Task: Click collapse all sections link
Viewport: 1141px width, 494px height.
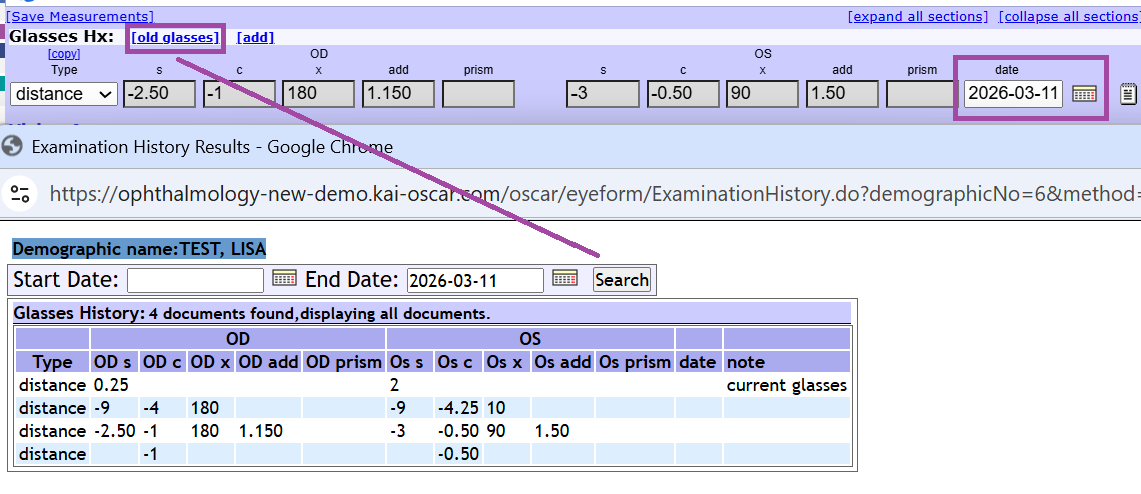Action: [x=1069, y=16]
